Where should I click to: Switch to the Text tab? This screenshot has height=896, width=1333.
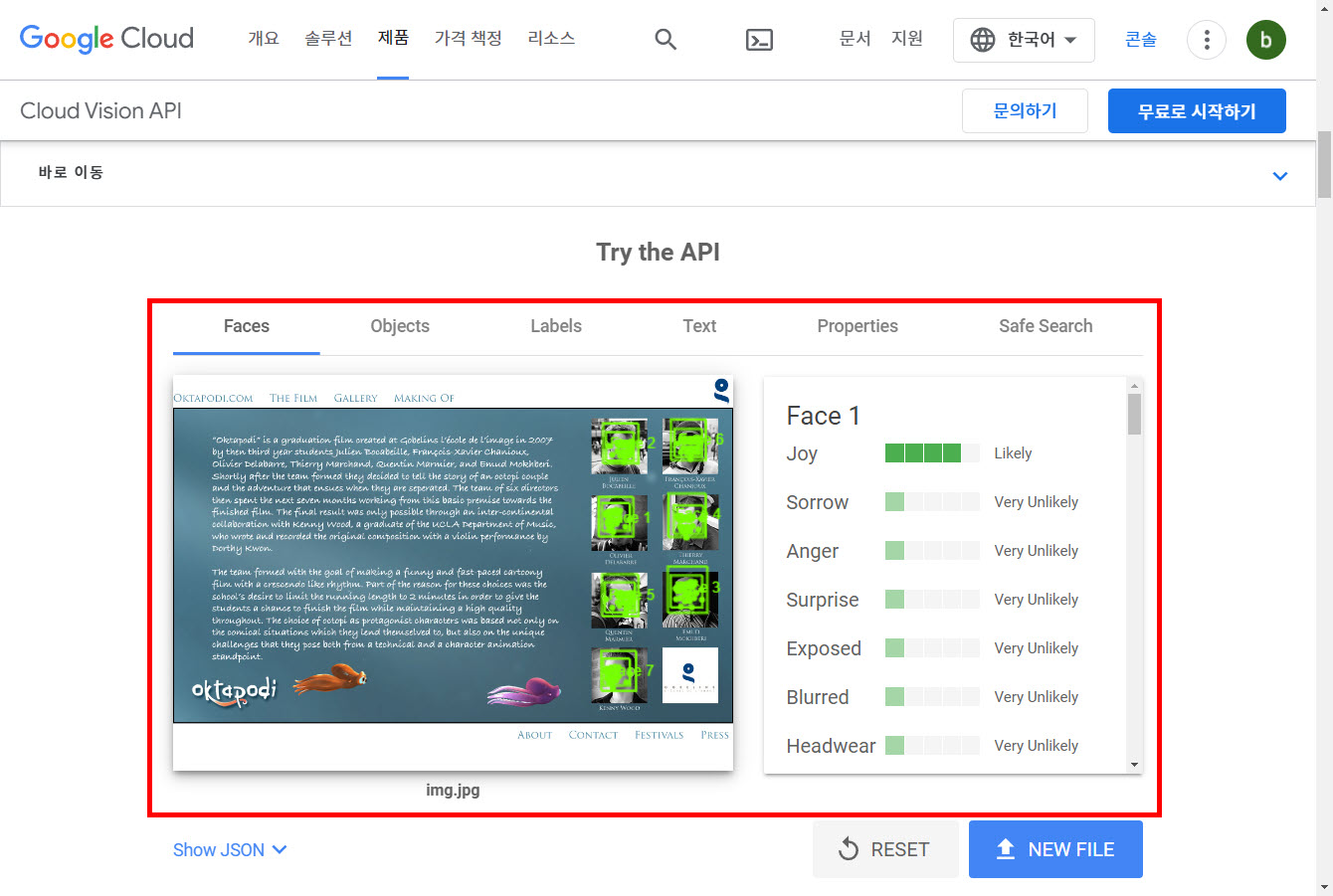[699, 326]
